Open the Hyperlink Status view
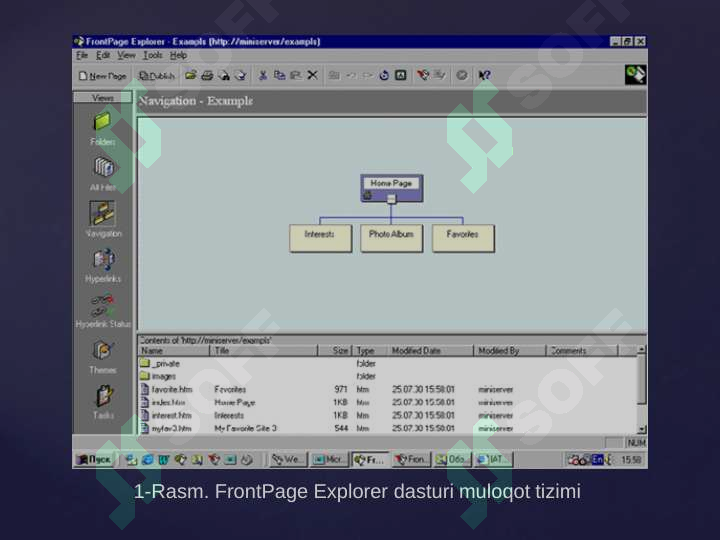This screenshot has height=540, width=720. [103, 311]
